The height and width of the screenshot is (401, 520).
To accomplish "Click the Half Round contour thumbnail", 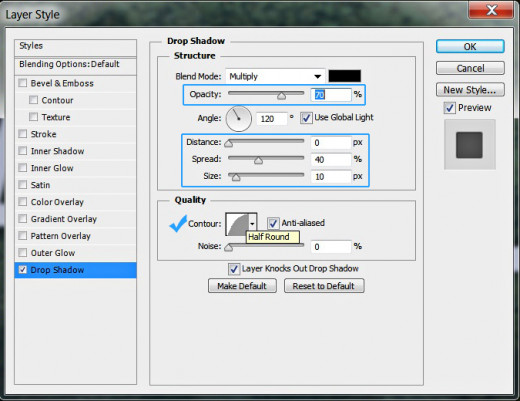I will click(237, 224).
